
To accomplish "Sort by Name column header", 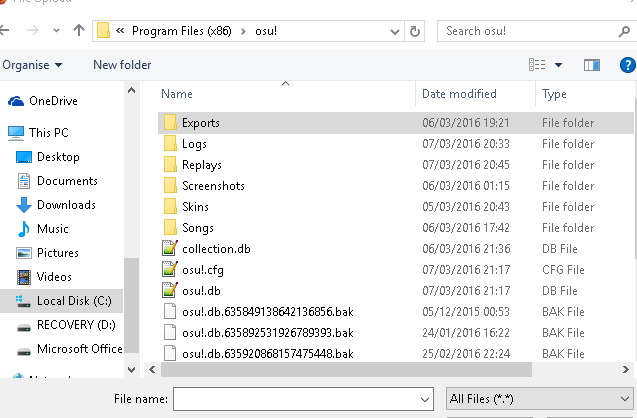I will [177, 94].
